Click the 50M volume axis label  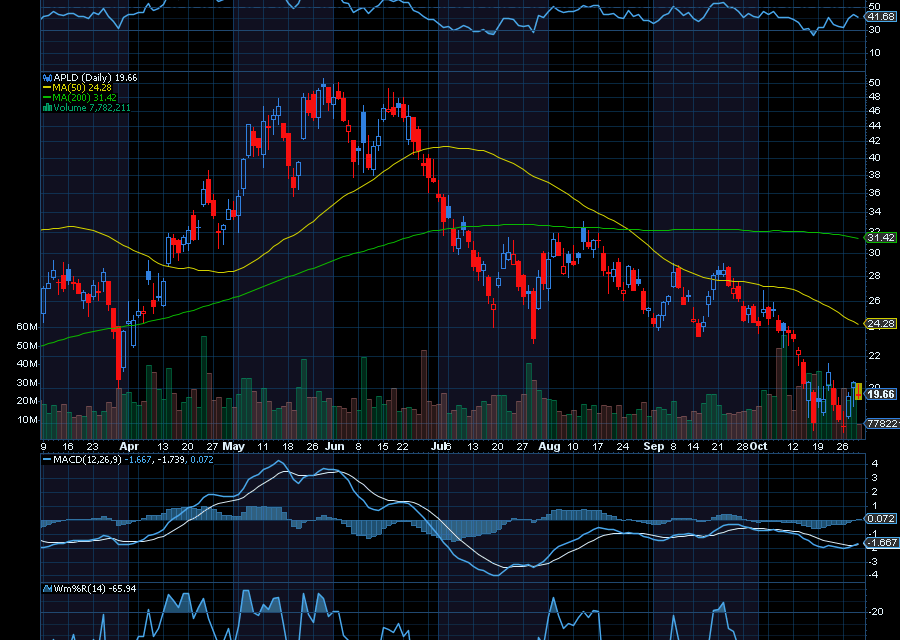27,346
